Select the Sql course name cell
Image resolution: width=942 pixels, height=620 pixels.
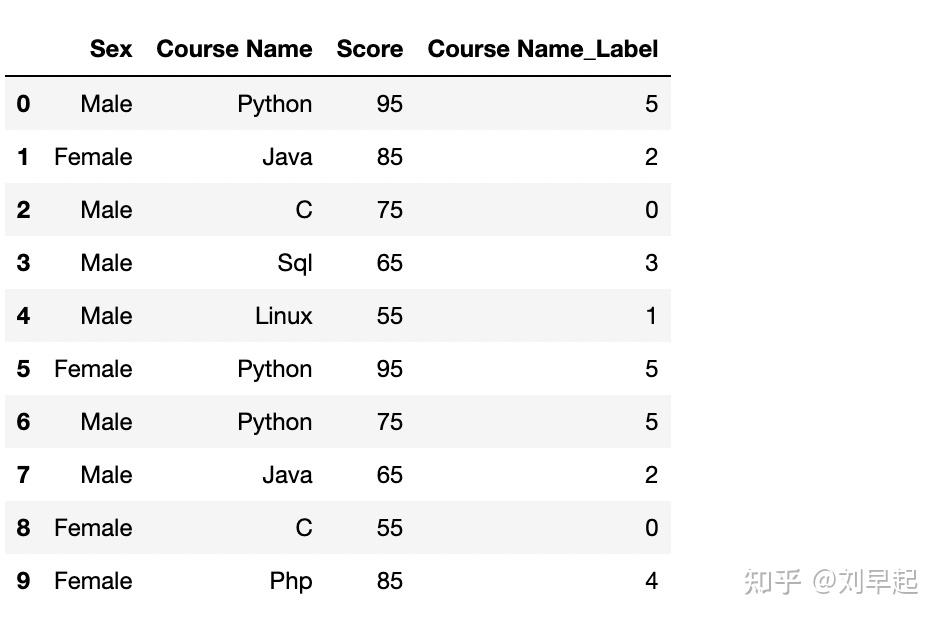pyautogui.click(x=294, y=263)
